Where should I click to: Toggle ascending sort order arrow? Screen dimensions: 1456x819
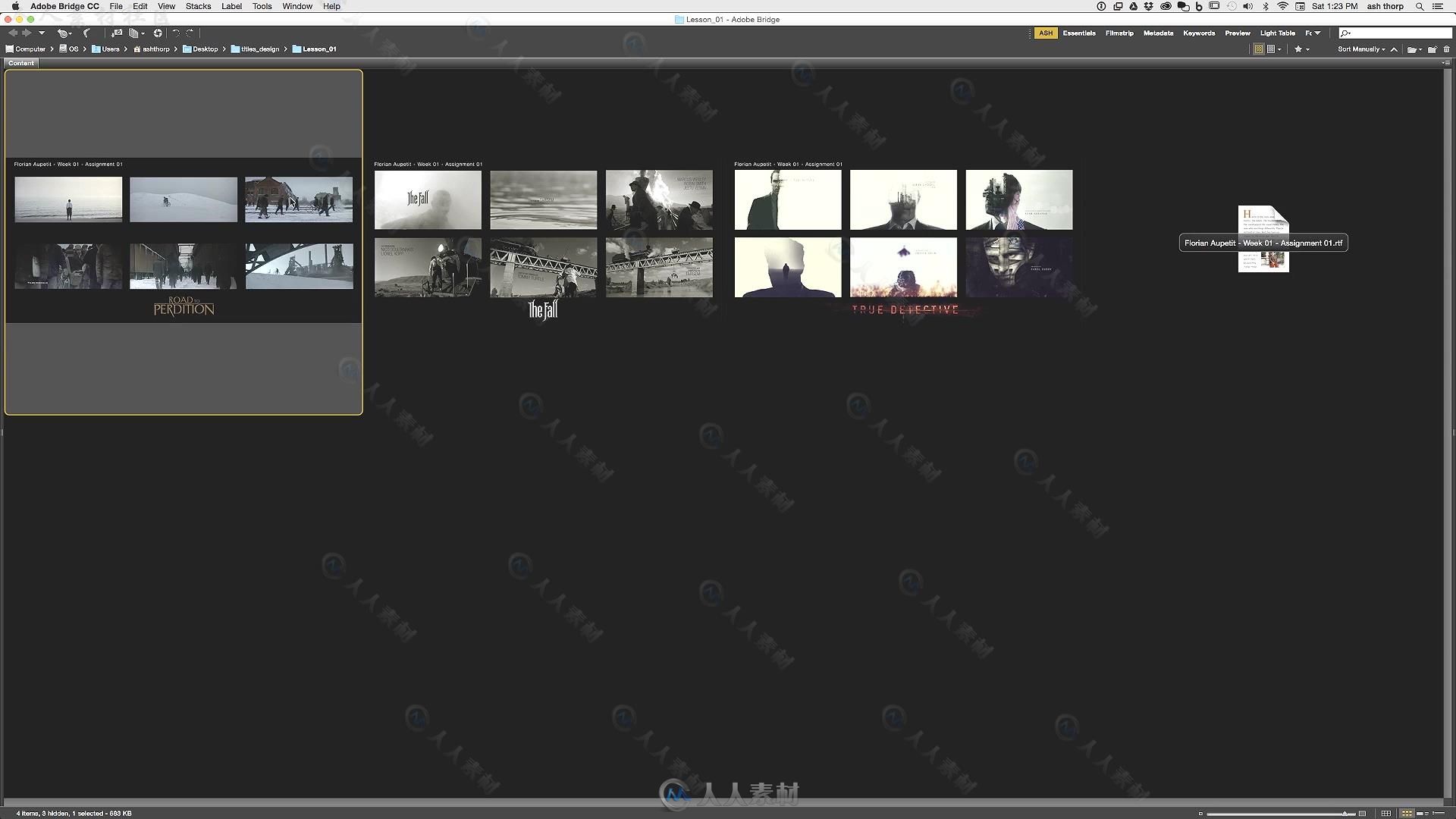click(1394, 49)
